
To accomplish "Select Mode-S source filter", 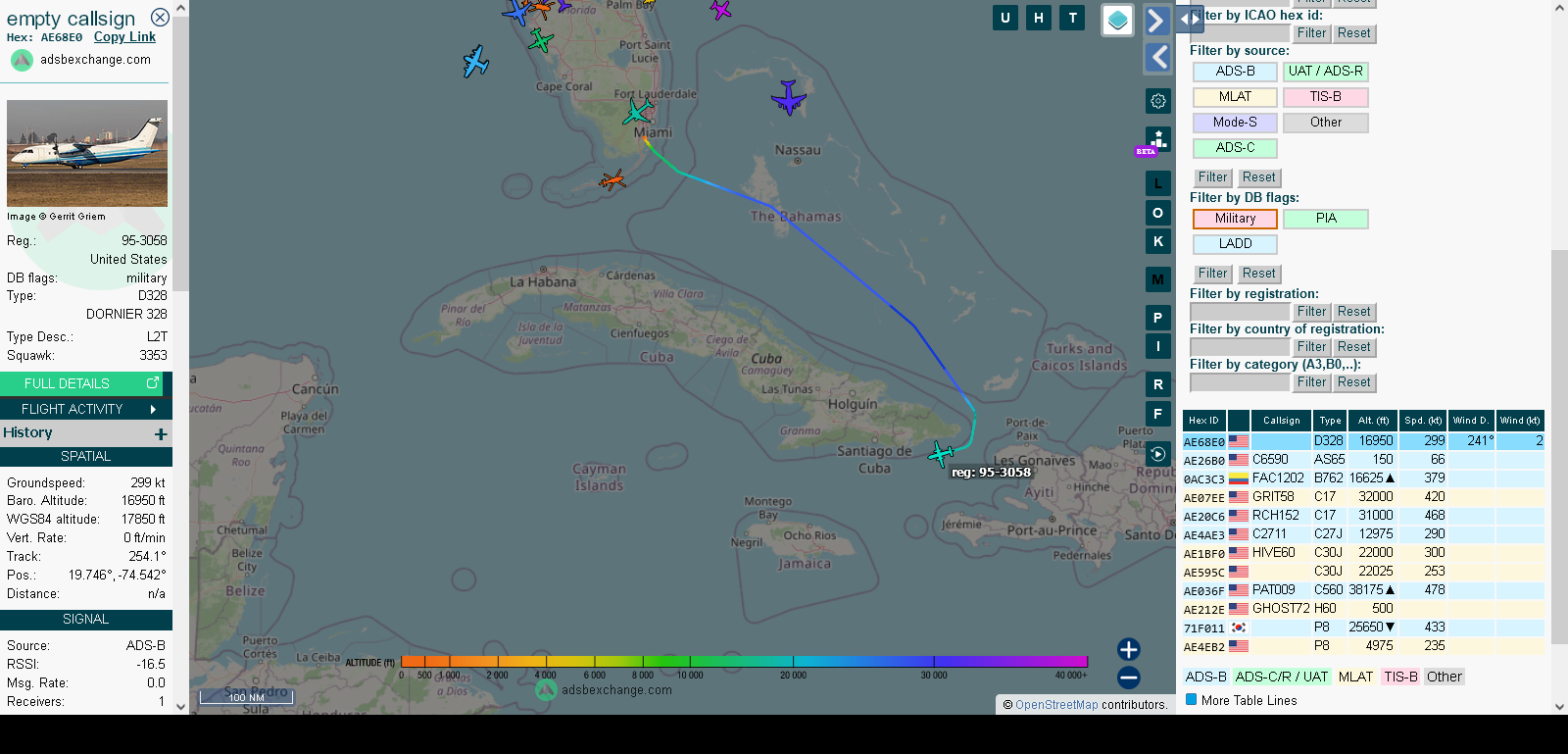I will click(x=1235, y=123).
